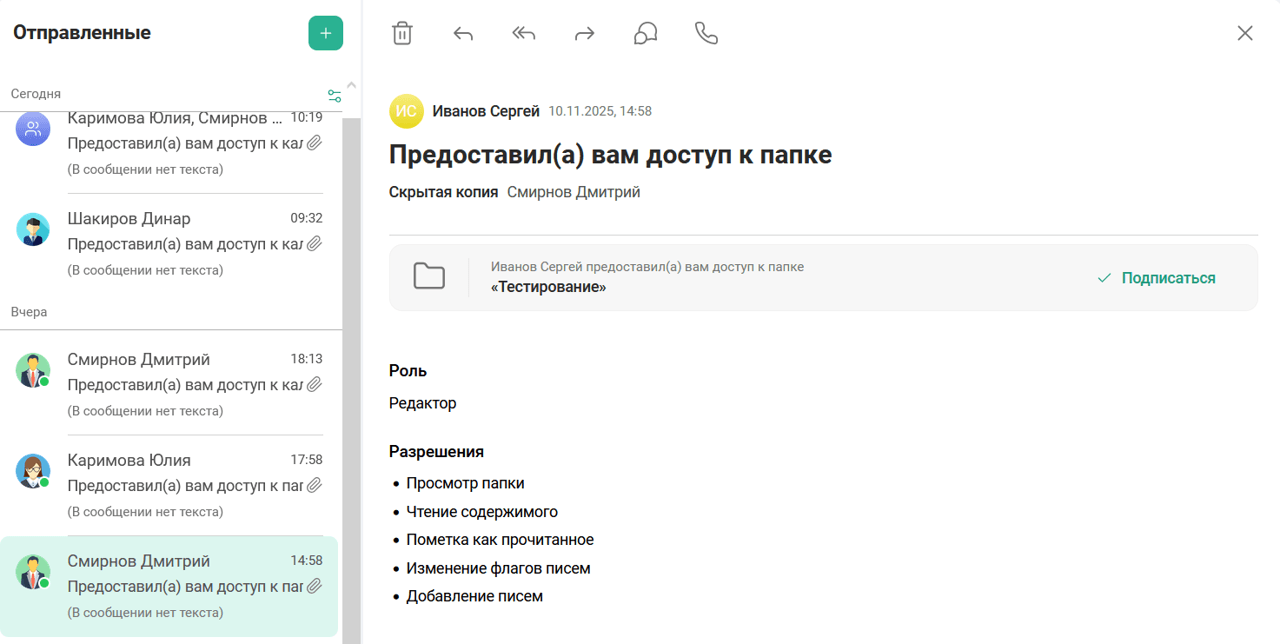1280x644 pixels.
Task: Reply to all recipients of the email
Action: 522,33
